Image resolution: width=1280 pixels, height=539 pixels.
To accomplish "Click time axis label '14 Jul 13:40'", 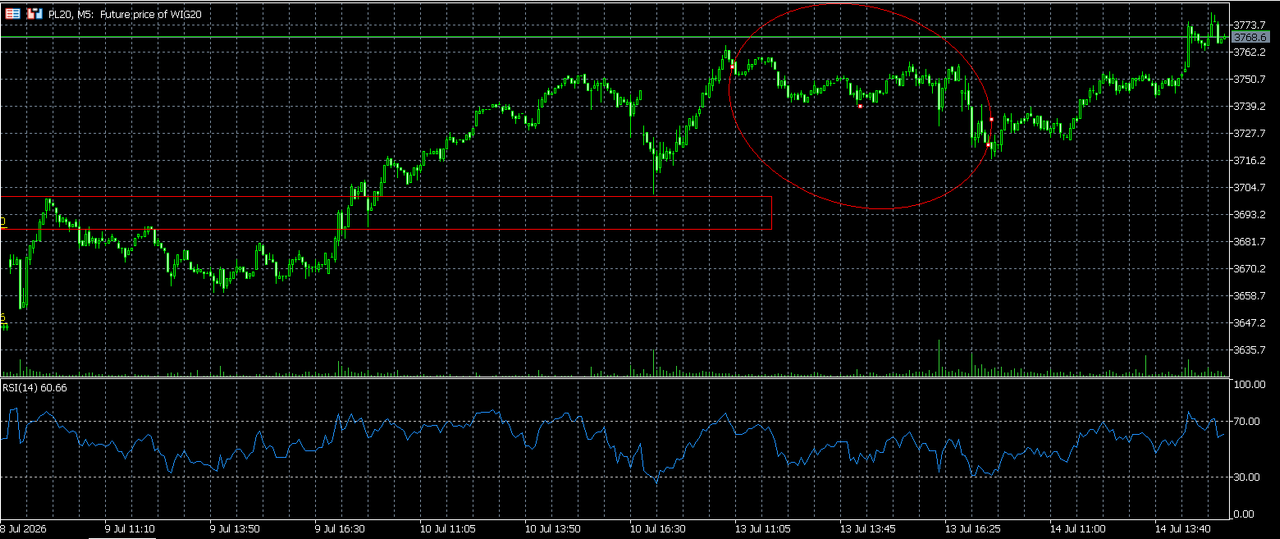I will point(1184,527).
